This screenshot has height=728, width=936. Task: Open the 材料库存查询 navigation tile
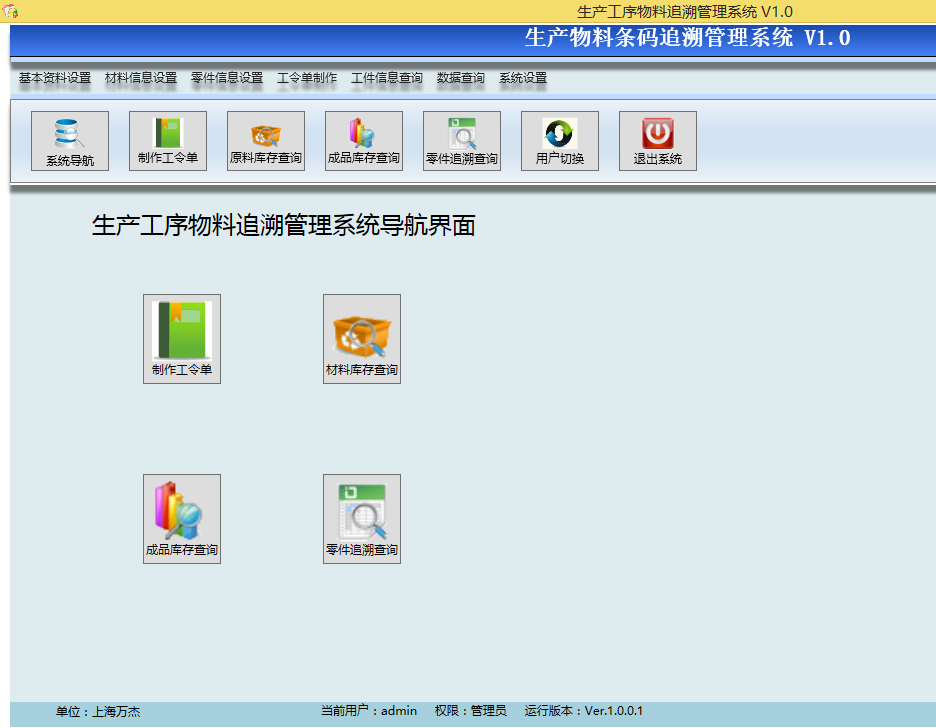[x=362, y=339]
